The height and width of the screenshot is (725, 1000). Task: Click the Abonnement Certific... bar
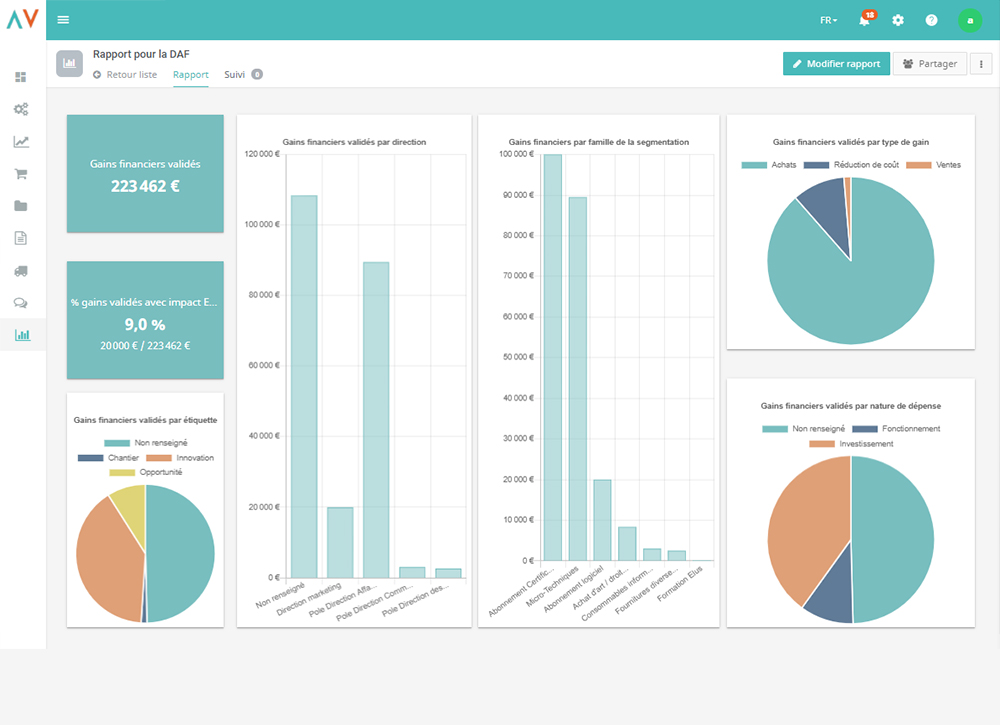552,357
